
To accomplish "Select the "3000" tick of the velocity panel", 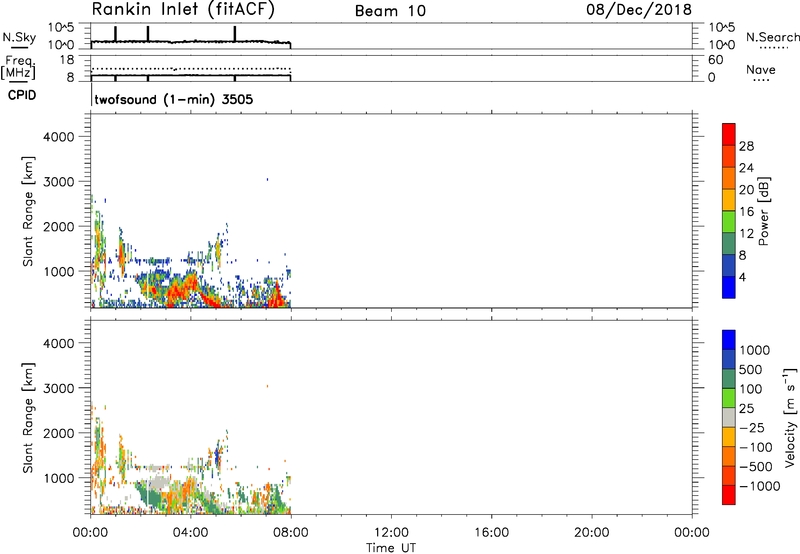I will [x=58, y=388].
